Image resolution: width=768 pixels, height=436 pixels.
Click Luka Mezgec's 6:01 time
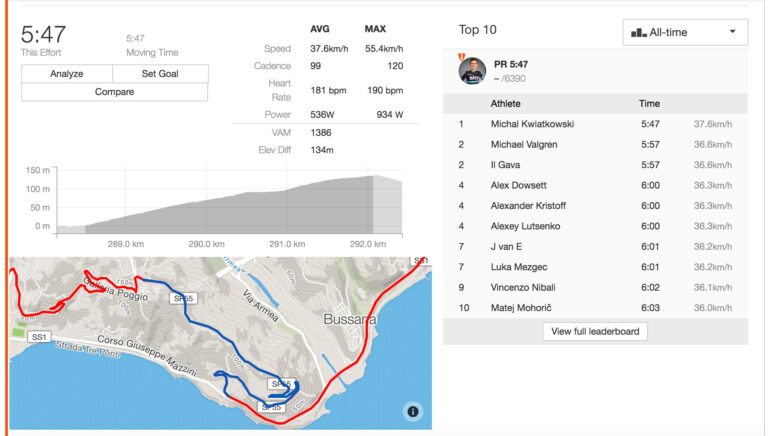point(648,267)
